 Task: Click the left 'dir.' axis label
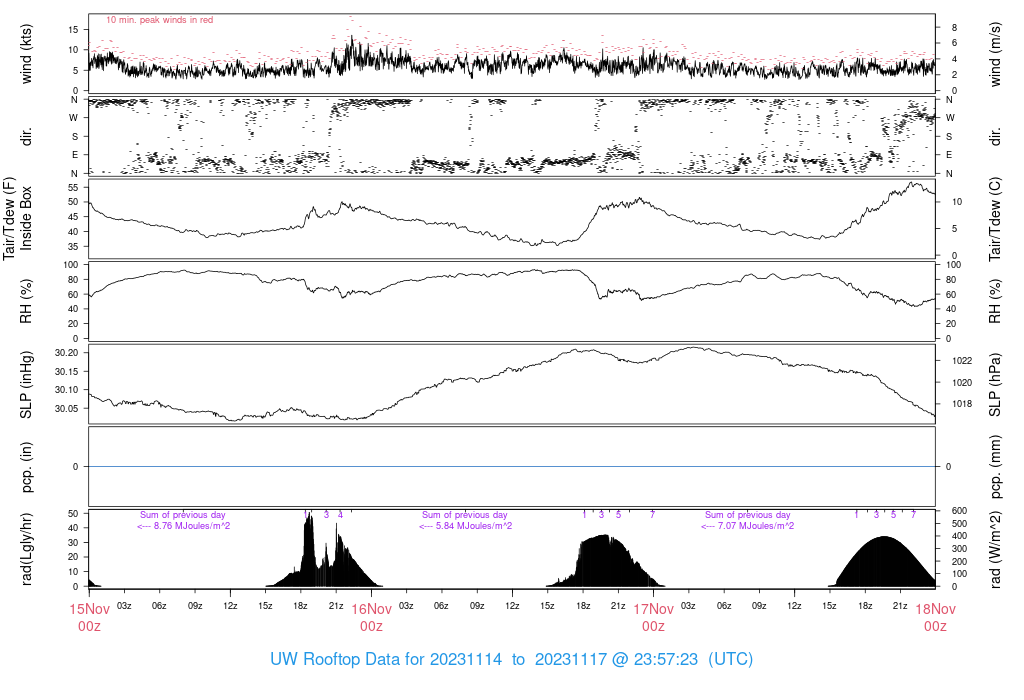pos(26,136)
